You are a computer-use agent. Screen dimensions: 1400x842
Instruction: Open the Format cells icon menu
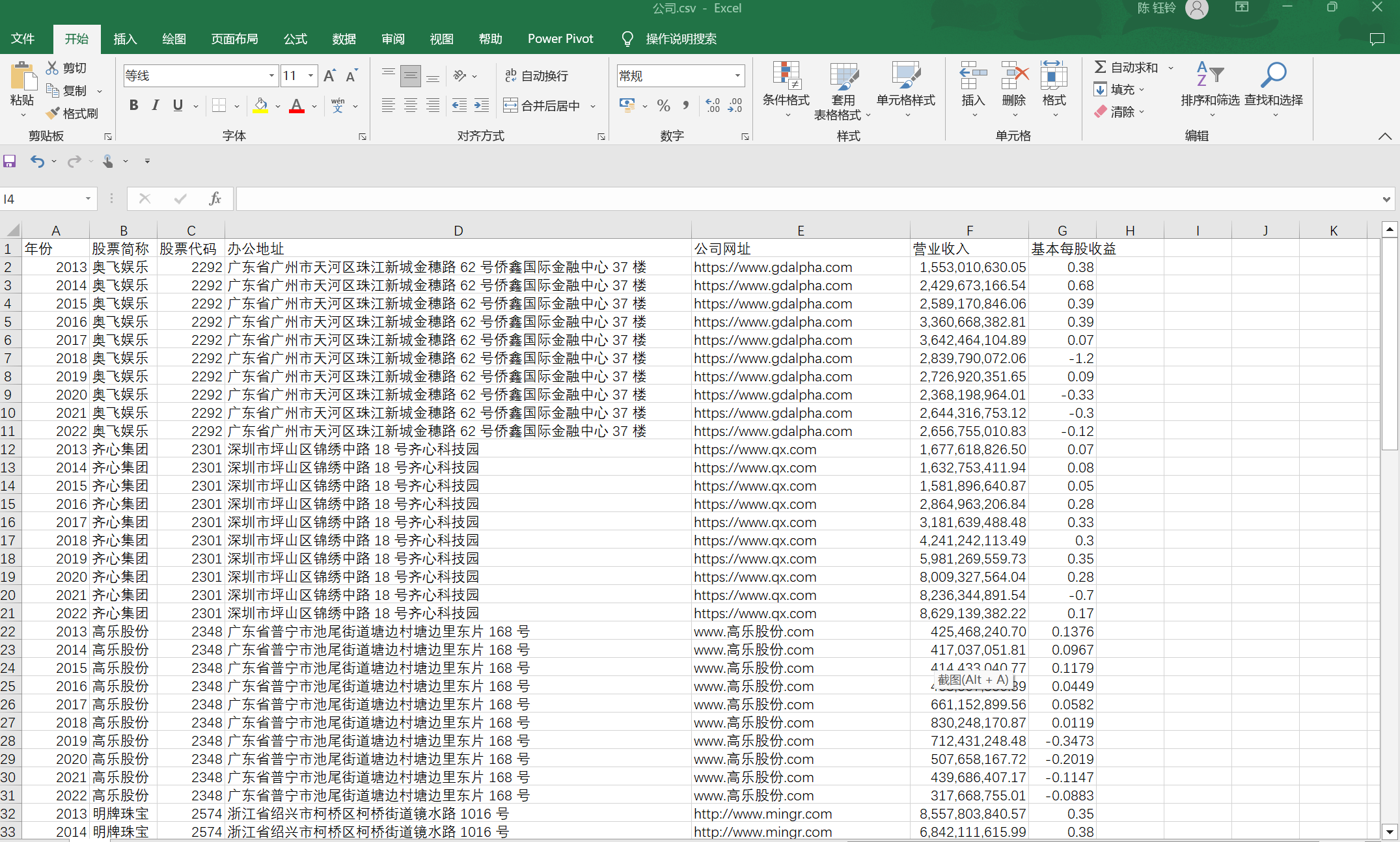pyautogui.click(x=1054, y=90)
